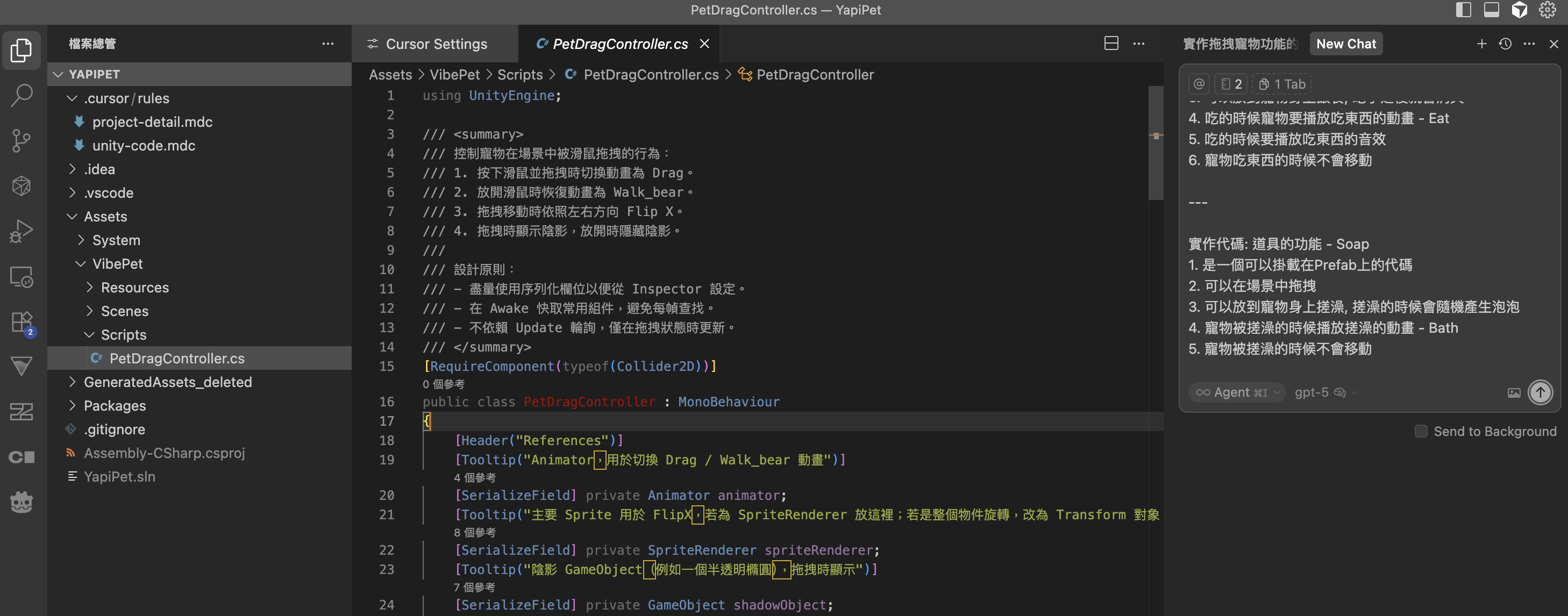This screenshot has width=1568, height=616.
Task: Open settings gear in title bar
Action: coord(1548,10)
